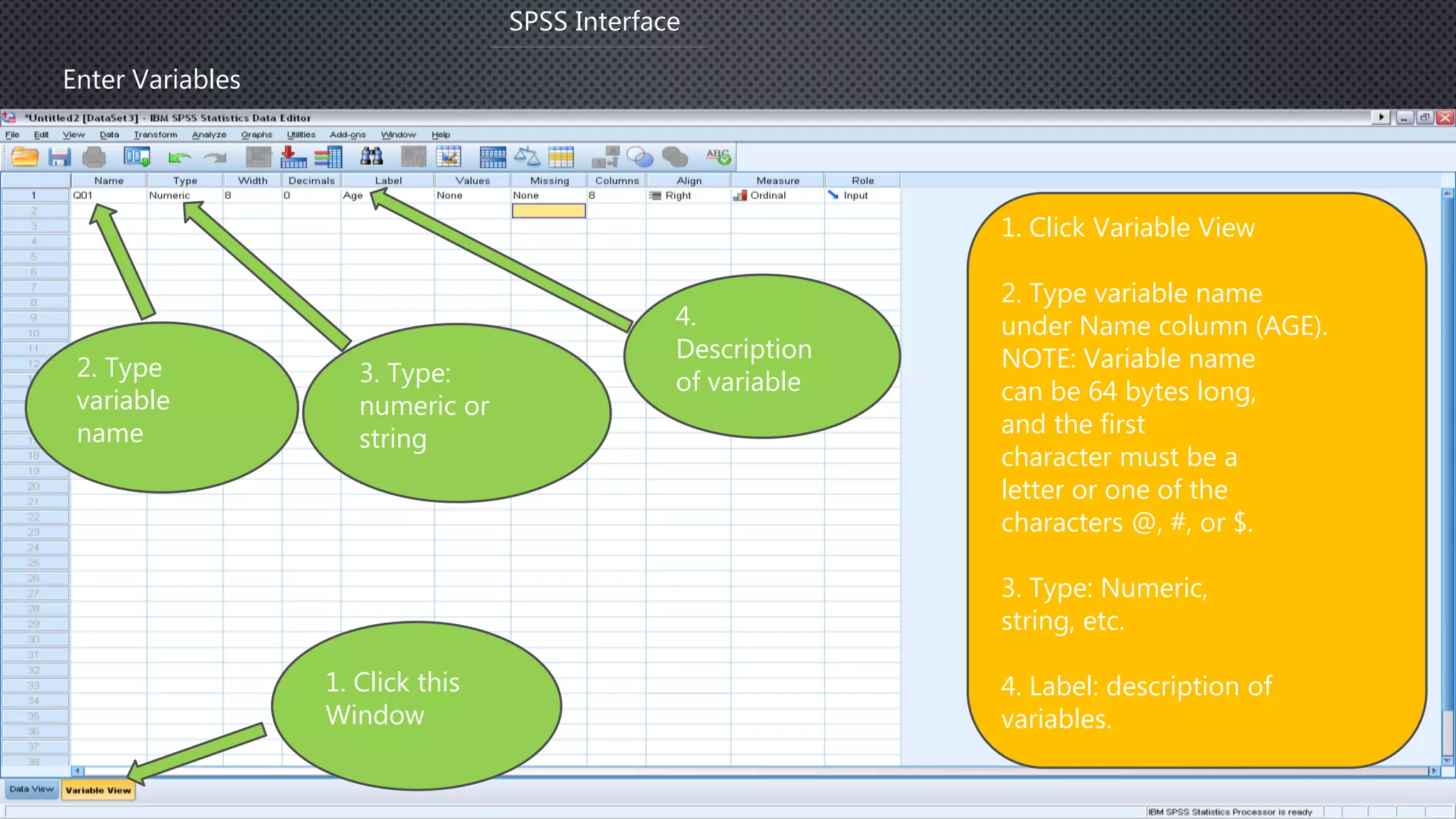This screenshot has height=819, width=1456.
Task: Click the Missing column header
Action: (x=550, y=181)
